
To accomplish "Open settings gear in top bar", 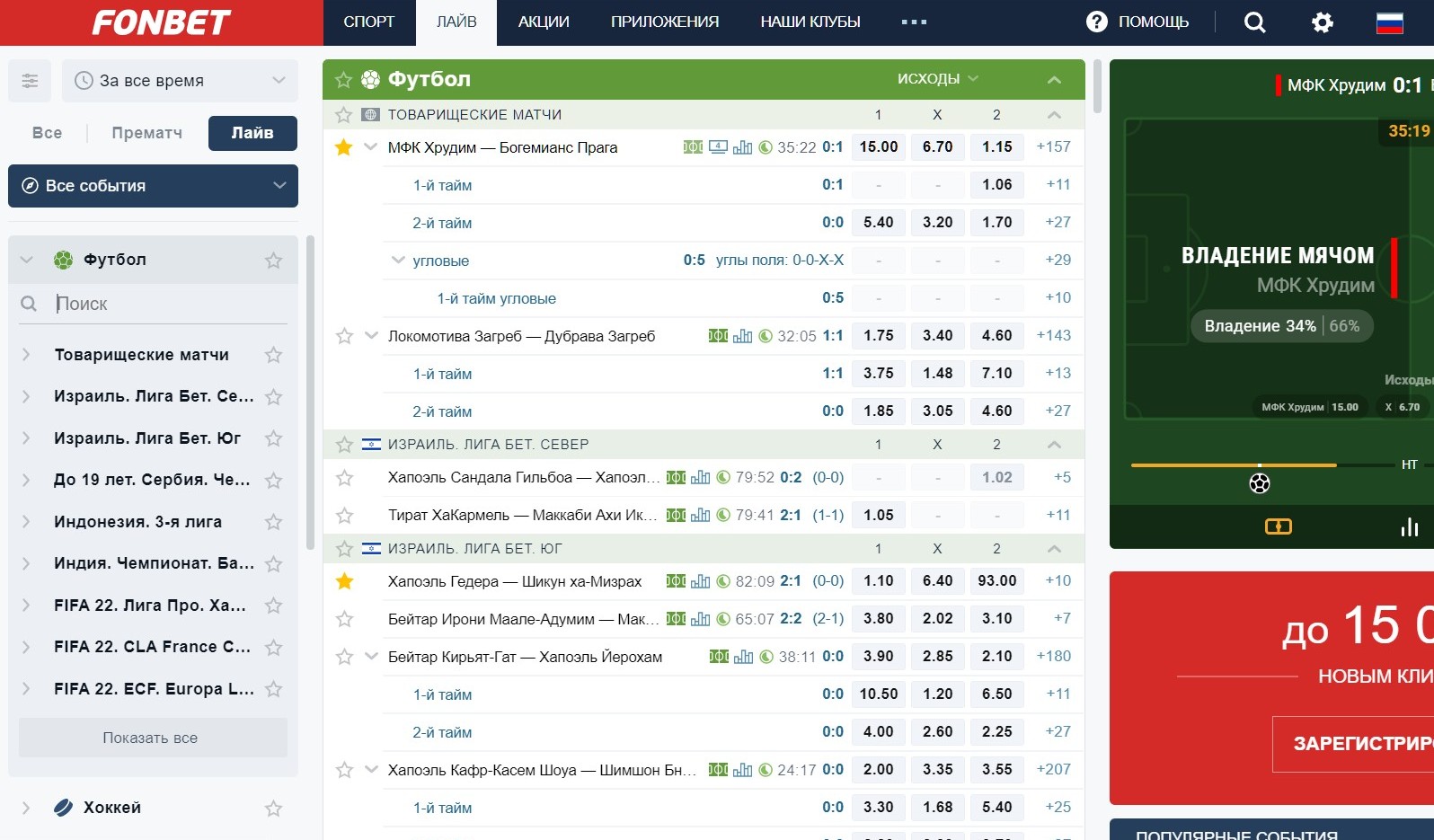I will pos(1322,22).
